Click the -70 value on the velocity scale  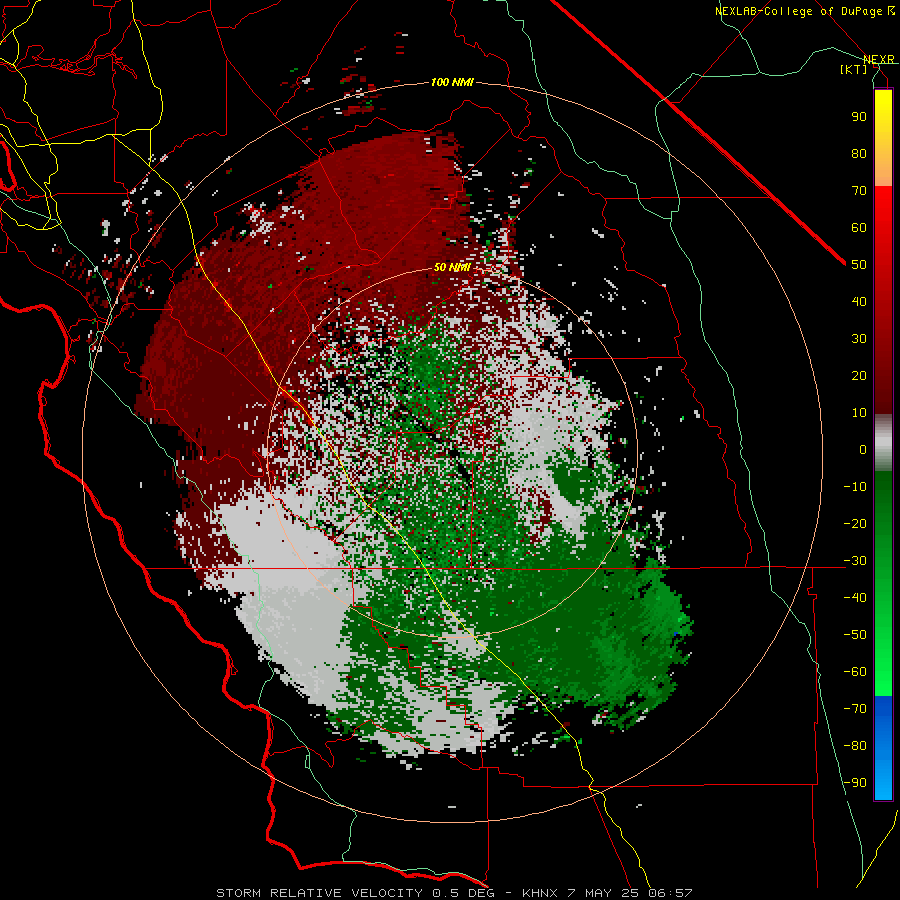(855, 709)
